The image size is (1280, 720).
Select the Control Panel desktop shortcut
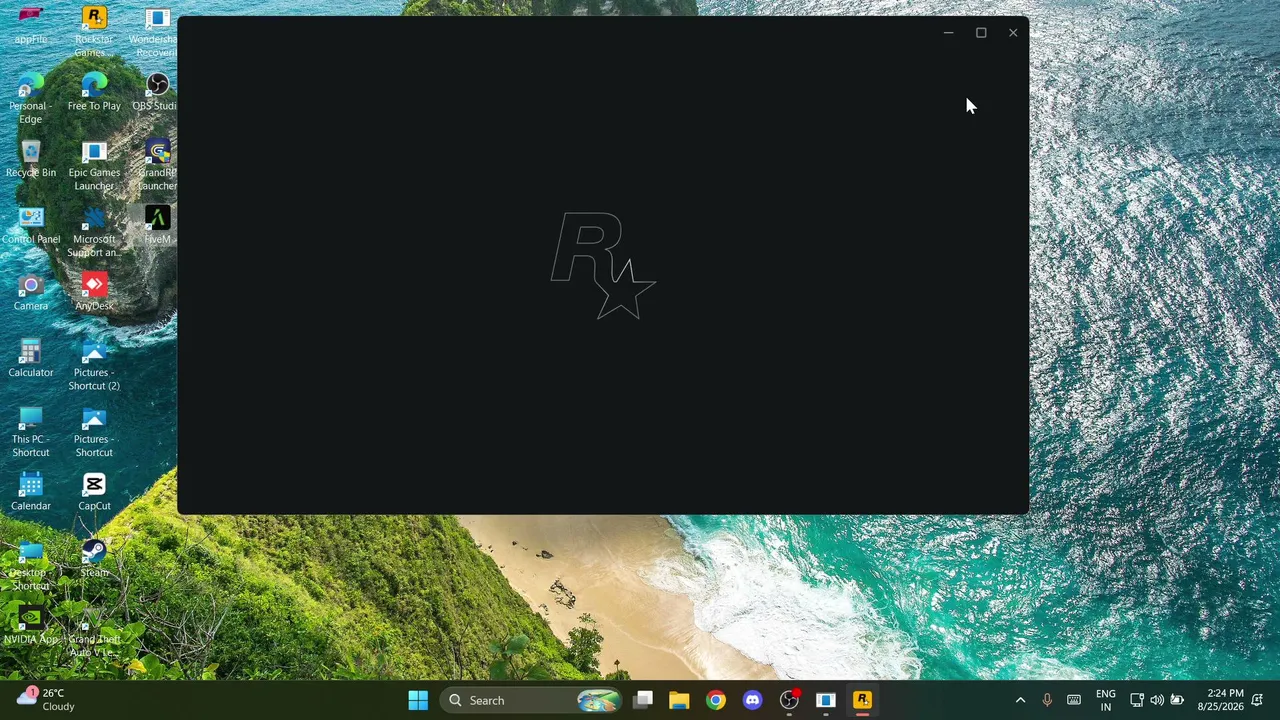pyautogui.click(x=31, y=225)
